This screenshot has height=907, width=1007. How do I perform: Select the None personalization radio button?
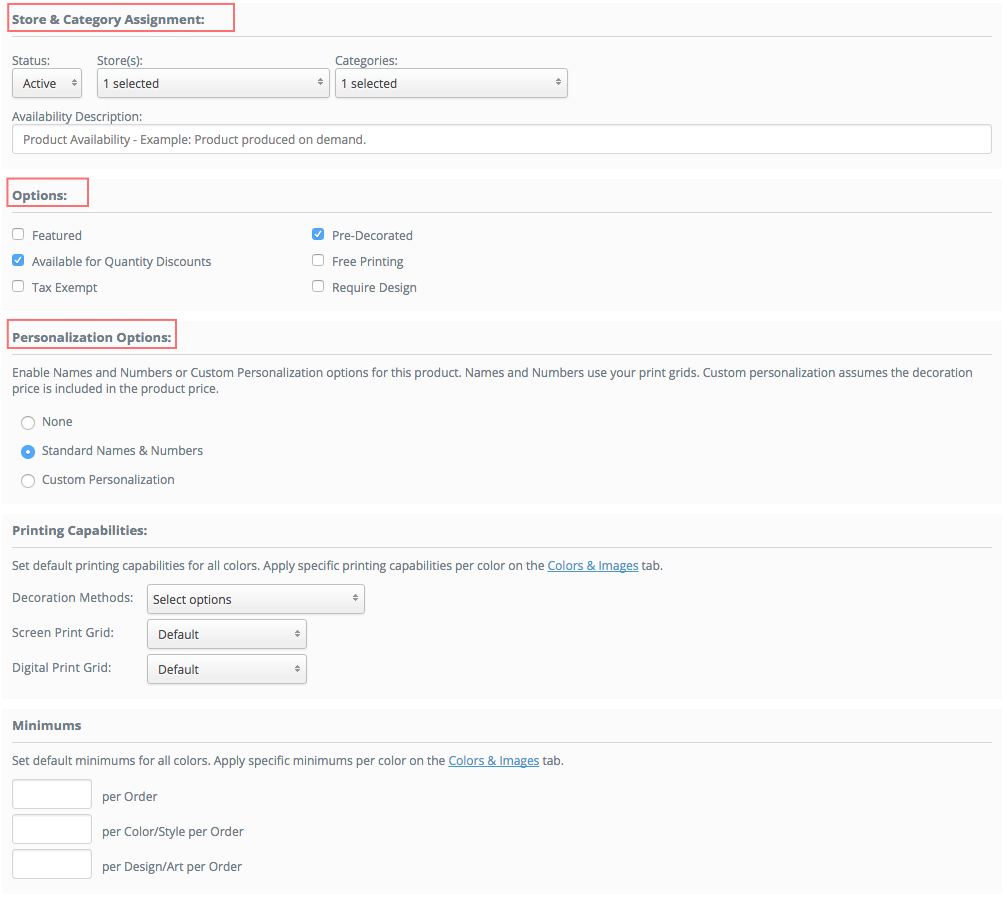click(x=28, y=423)
